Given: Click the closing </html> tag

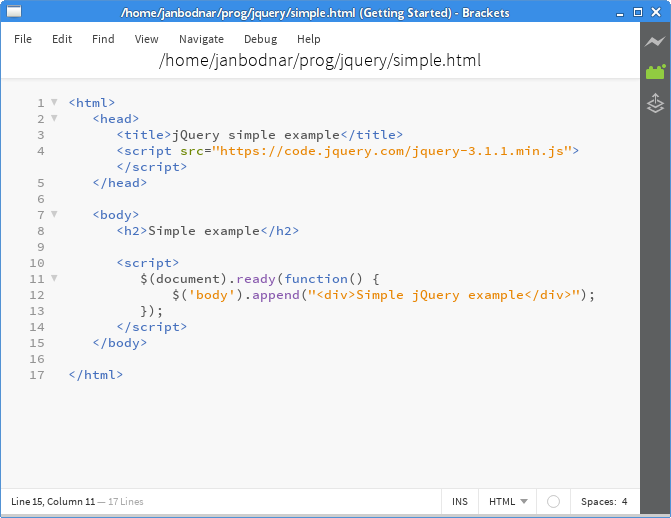Looking at the screenshot, I should pos(96,375).
